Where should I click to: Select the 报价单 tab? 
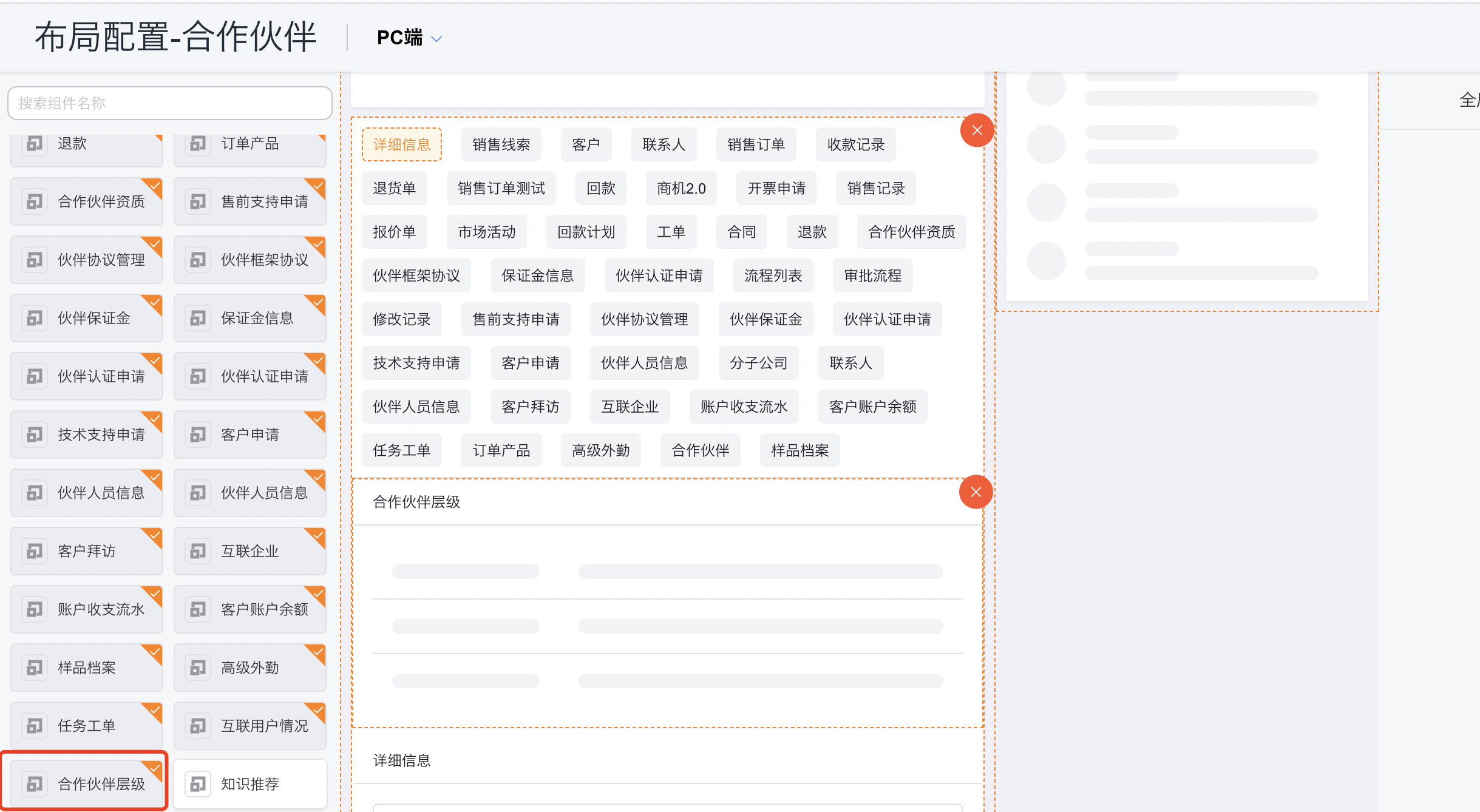pos(395,232)
